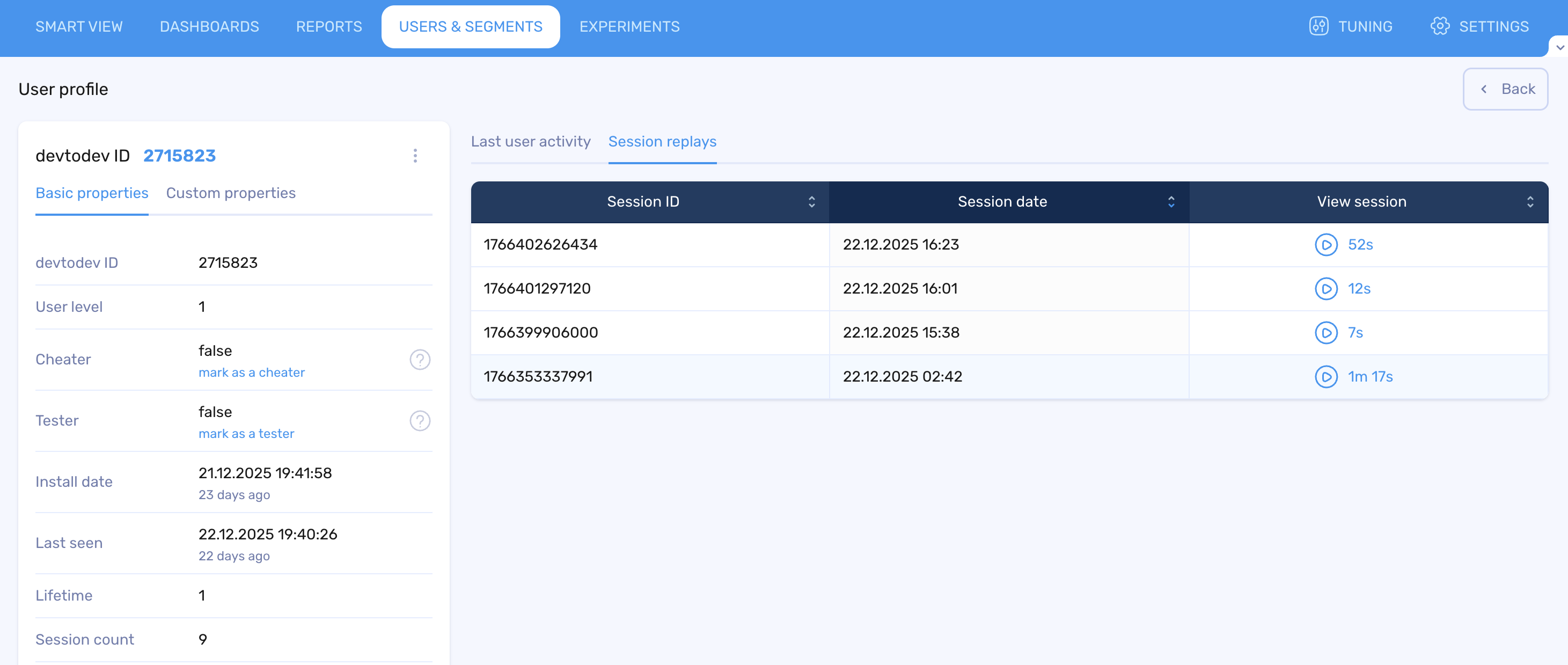
Task: Open the three-dot user options menu
Action: (415, 156)
